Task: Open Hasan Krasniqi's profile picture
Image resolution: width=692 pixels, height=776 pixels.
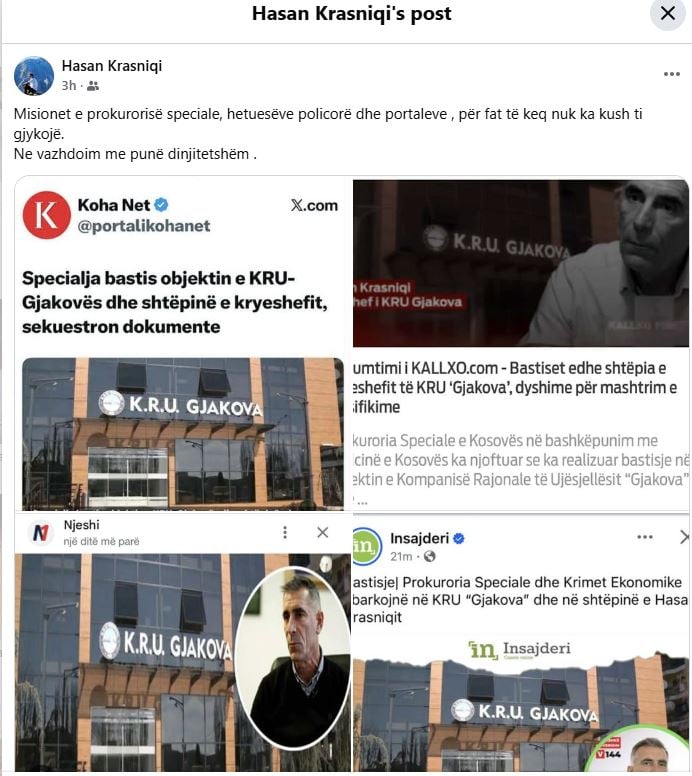Action: tap(34, 76)
